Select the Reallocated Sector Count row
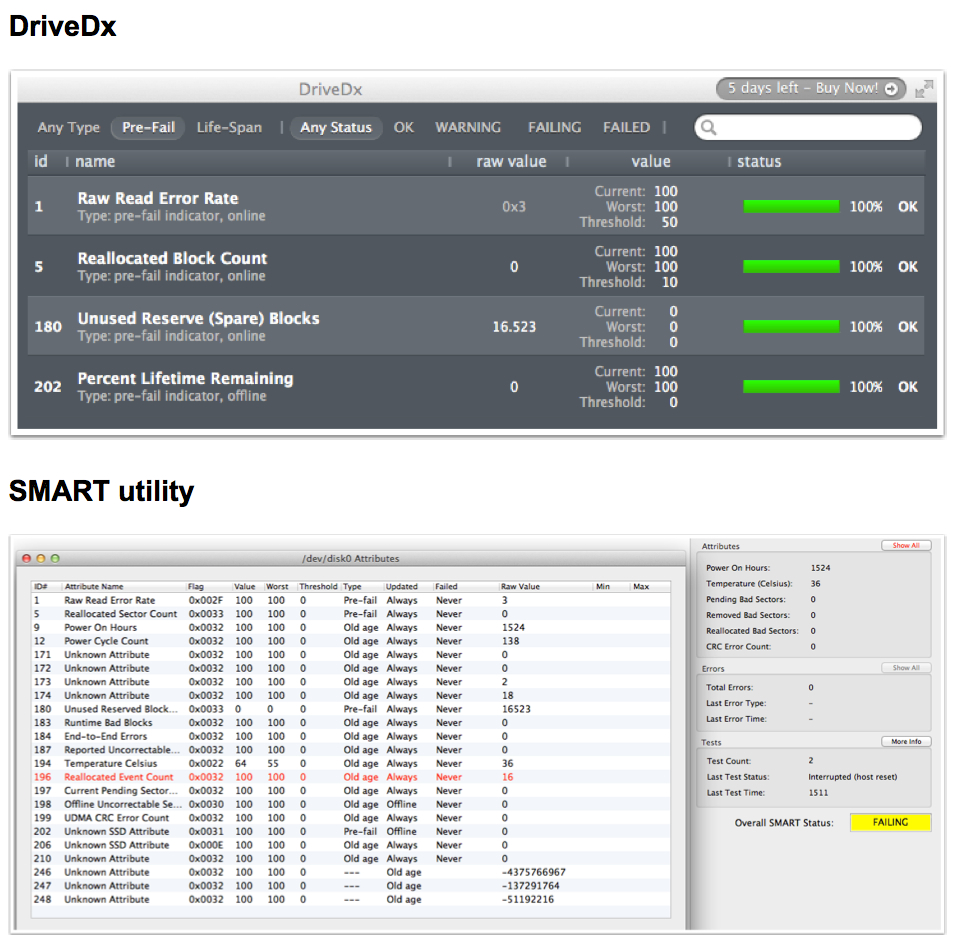The image size is (957, 935). pos(351,614)
